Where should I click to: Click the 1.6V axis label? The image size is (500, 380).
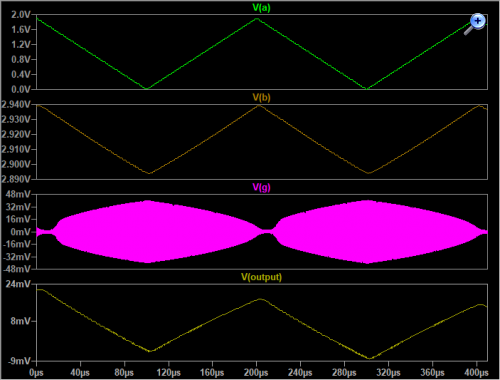click(x=20, y=30)
